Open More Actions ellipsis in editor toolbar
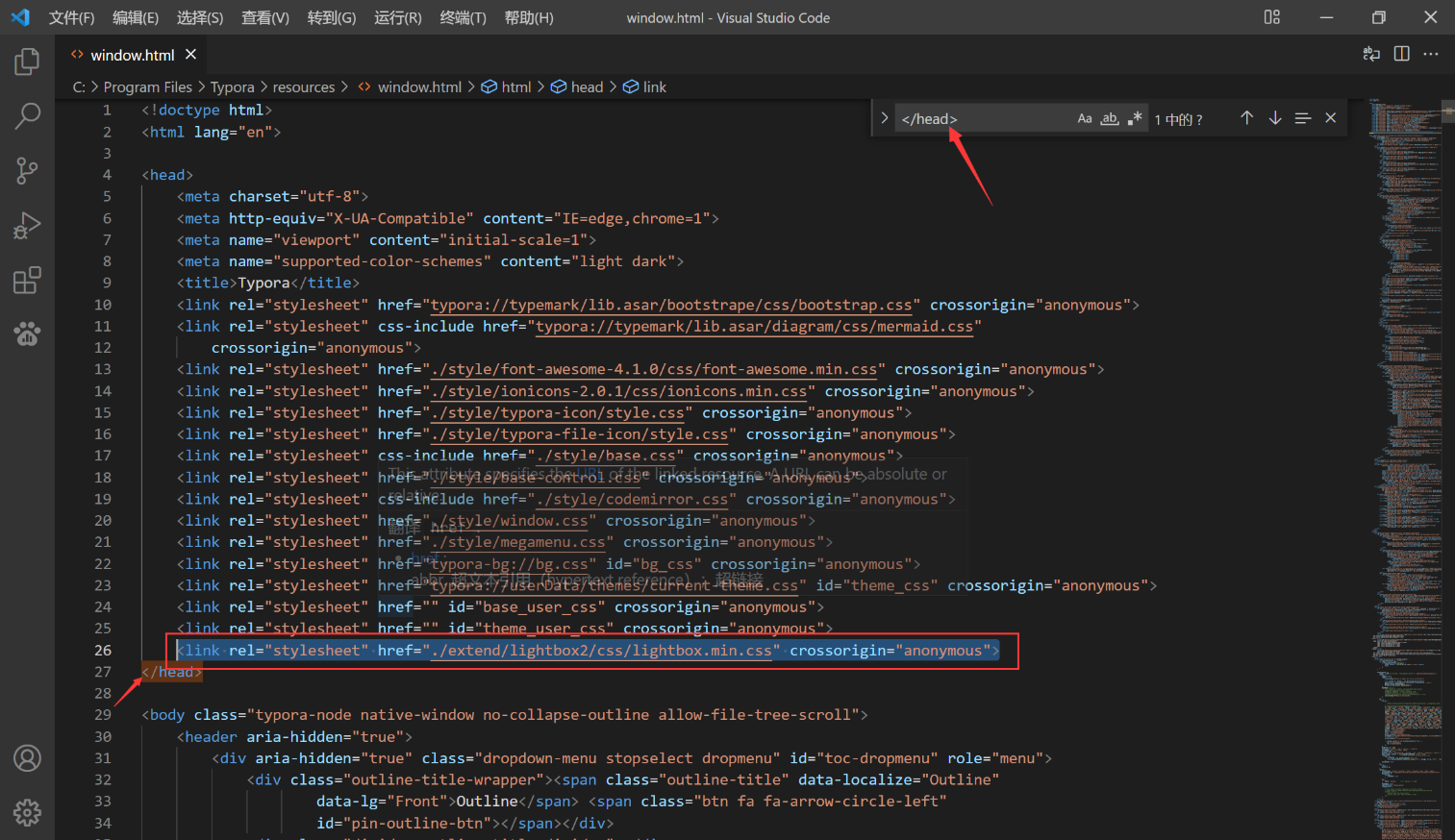This screenshot has width=1455, height=840. pos(1431,54)
